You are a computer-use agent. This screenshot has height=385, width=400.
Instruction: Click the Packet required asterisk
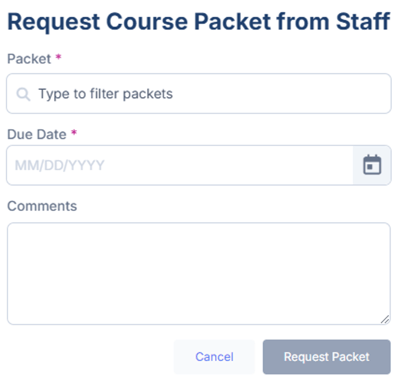pos(58,57)
